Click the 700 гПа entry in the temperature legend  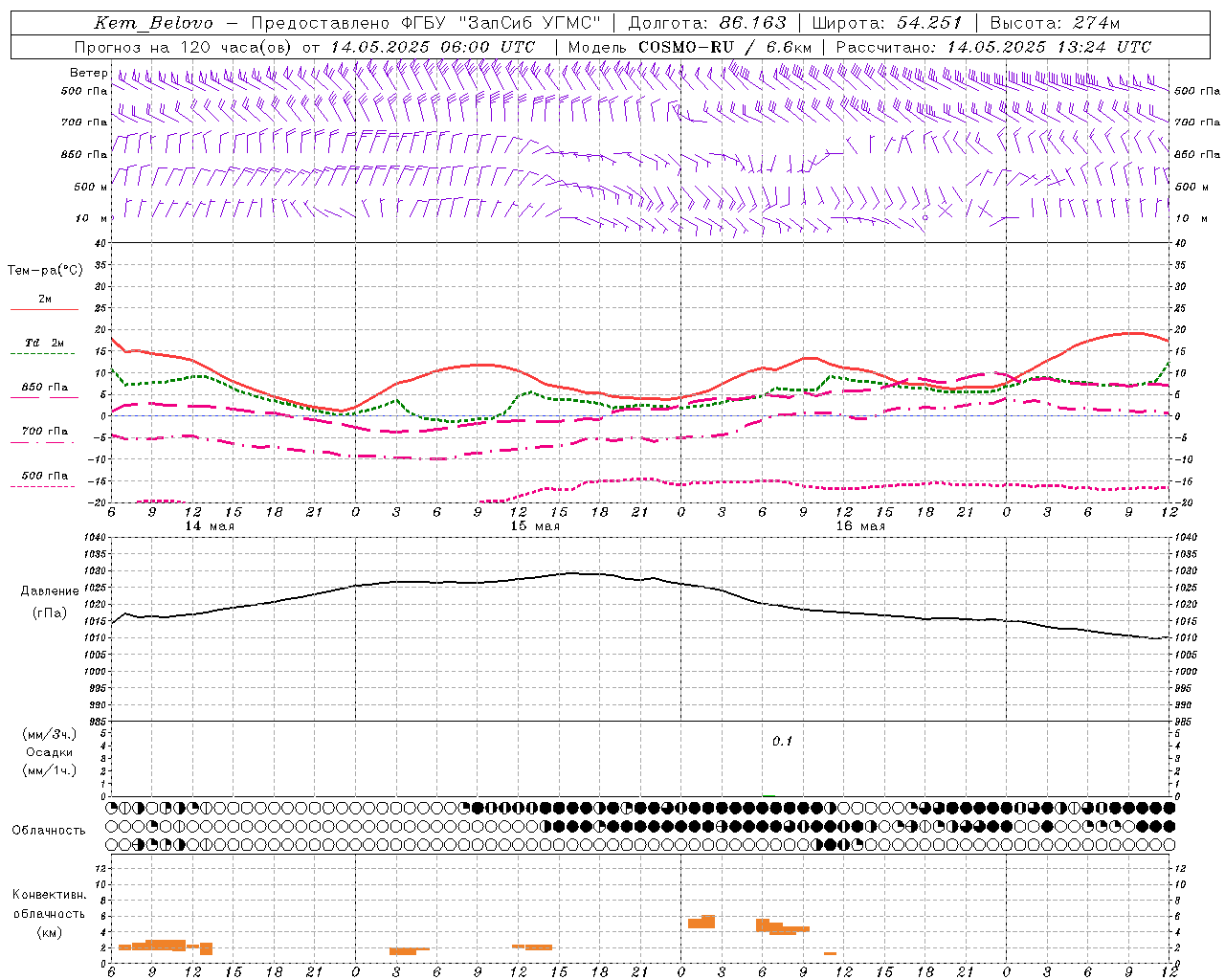45,432
